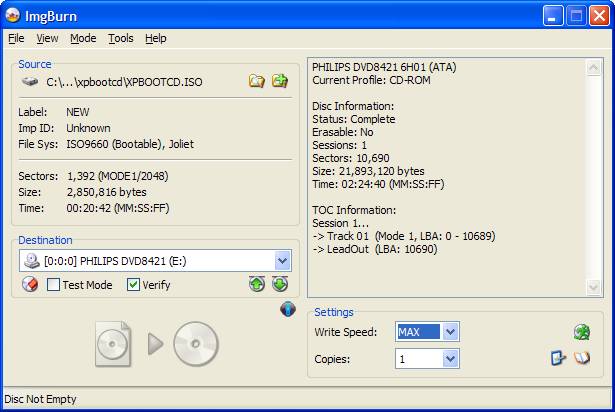Click the source label value NEW

point(78,112)
